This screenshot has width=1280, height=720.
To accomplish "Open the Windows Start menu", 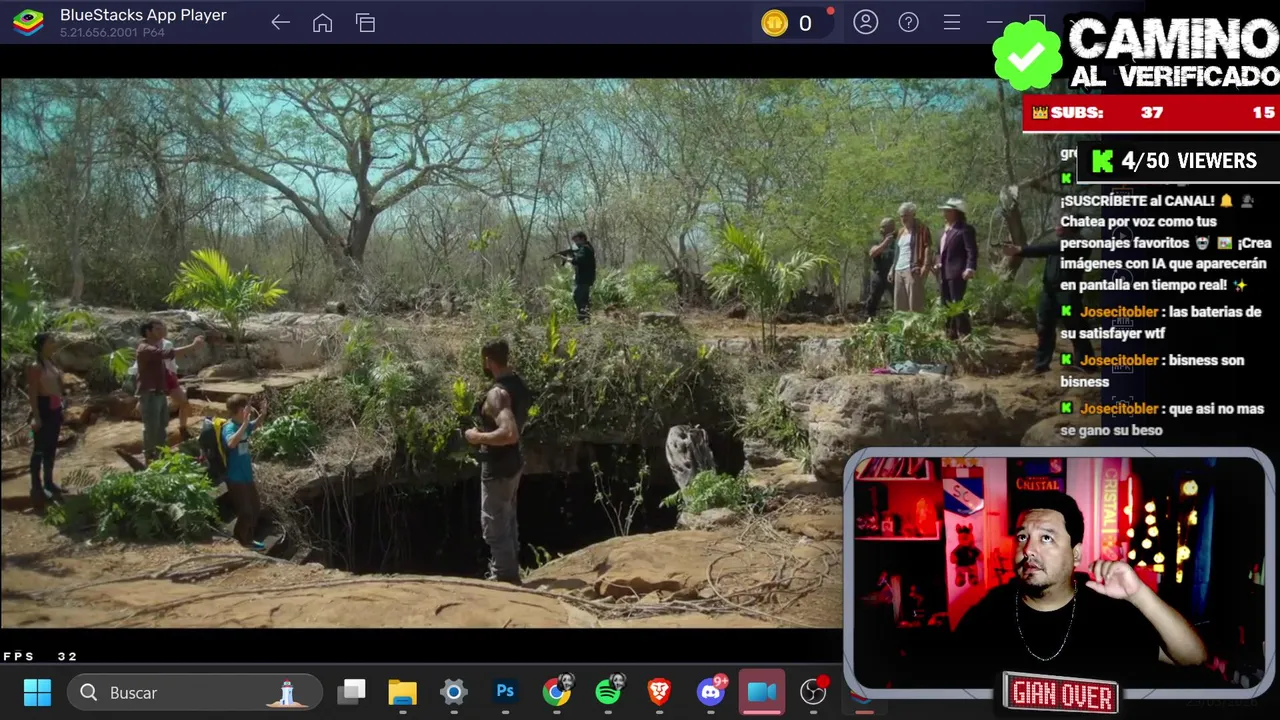I will 37,692.
